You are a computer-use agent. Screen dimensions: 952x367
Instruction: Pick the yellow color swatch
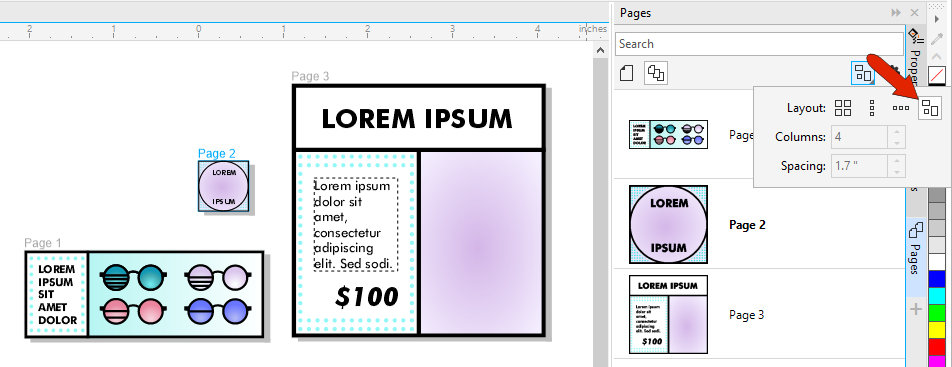click(938, 329)
